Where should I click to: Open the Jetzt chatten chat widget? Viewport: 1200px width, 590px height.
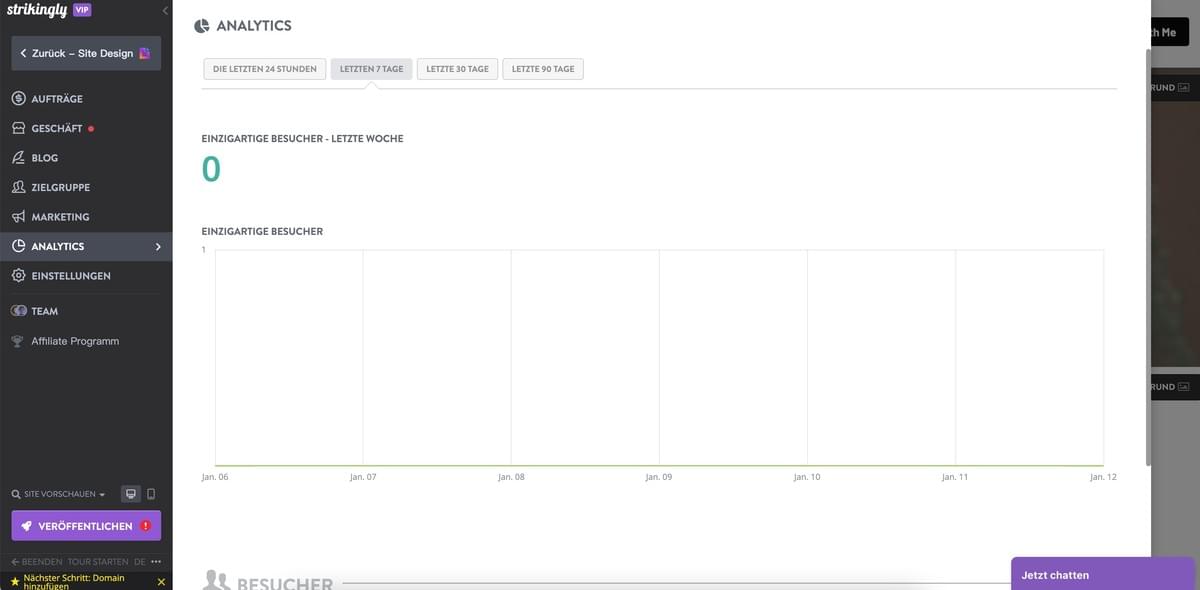click(x=1104, y=574)
